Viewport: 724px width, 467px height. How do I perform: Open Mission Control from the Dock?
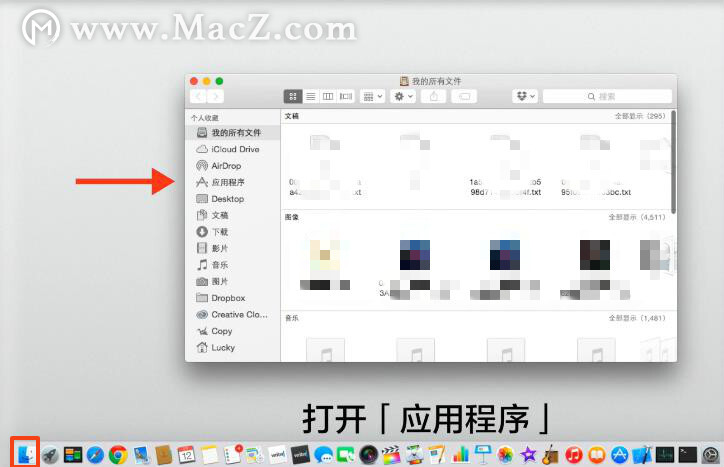tap(72, 455)
